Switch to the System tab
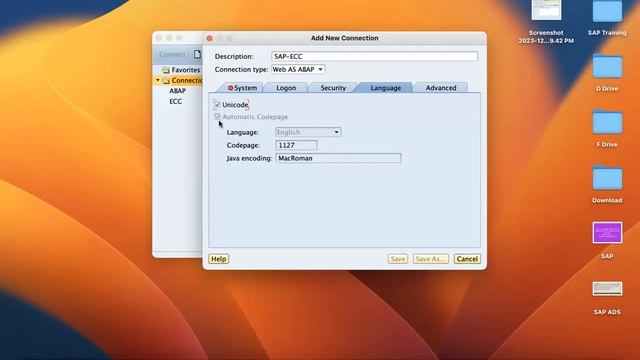 pyautogui.click(x=242, y=88)
